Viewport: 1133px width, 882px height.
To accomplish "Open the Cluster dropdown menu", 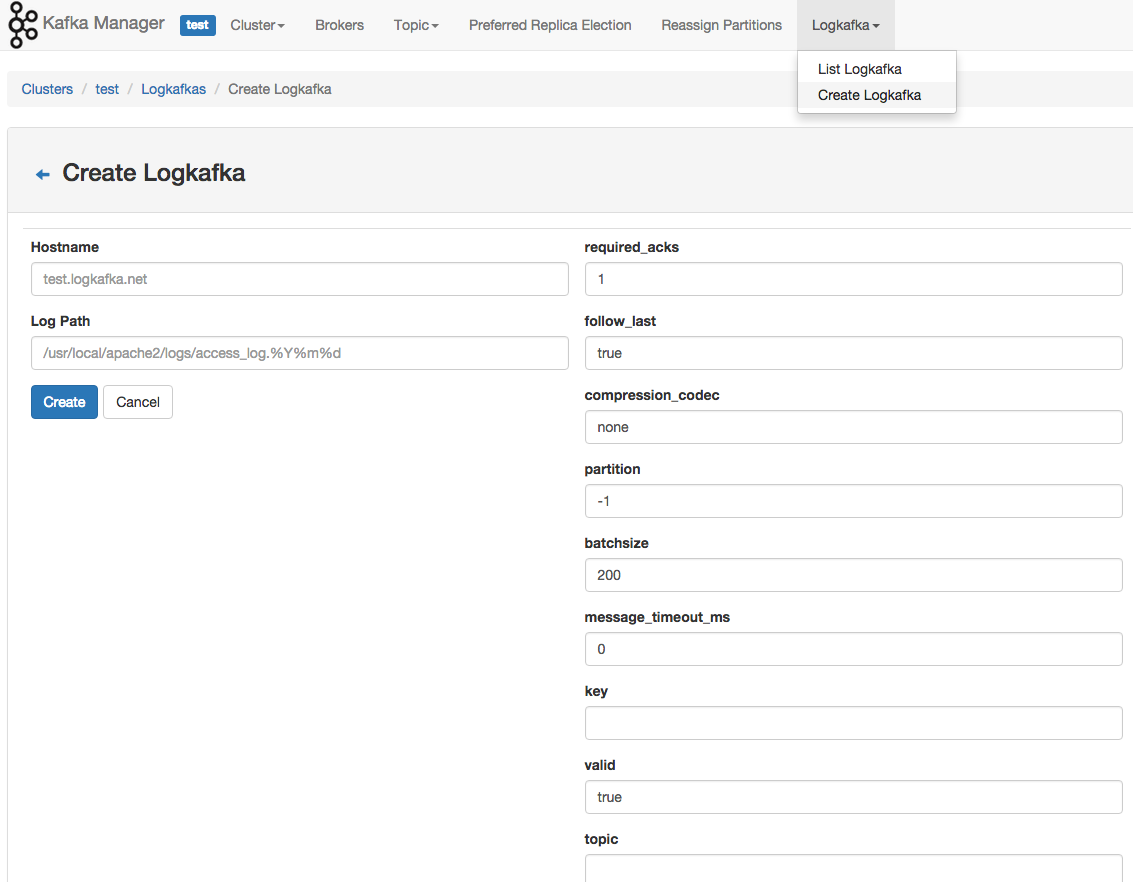I will (x=257, y=25).
